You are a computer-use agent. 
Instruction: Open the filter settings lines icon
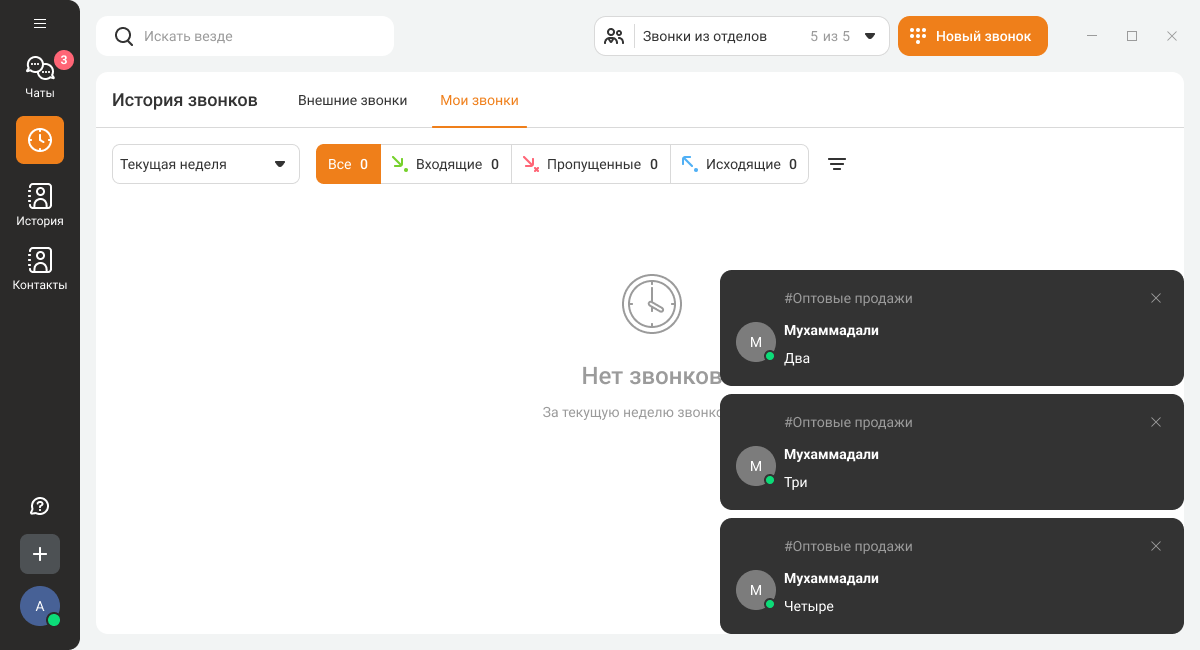click(x=837, y=164)
